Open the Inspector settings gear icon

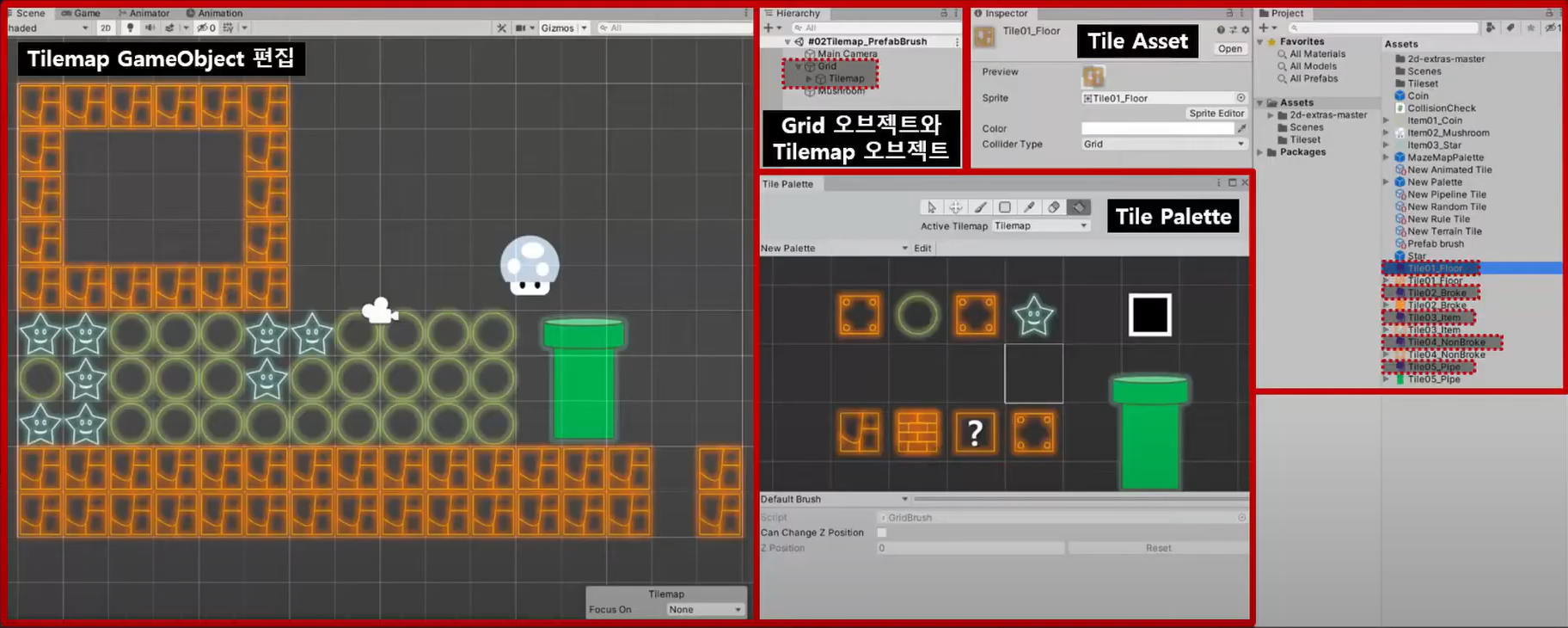click(1245, 30)
